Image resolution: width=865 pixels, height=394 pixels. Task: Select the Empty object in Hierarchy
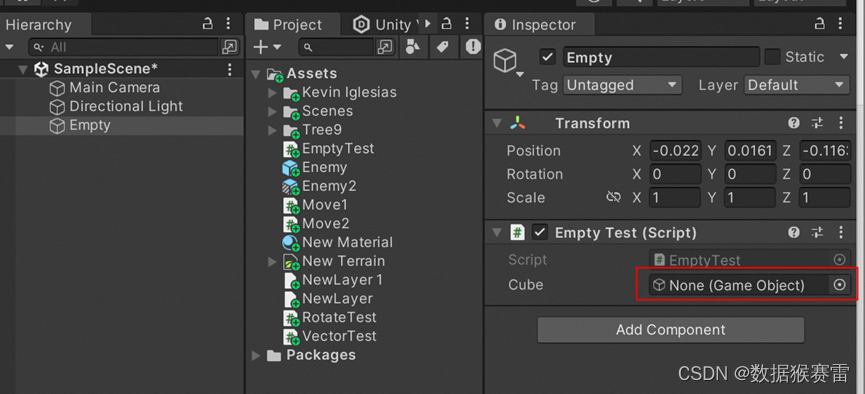(x=89, y=125)
